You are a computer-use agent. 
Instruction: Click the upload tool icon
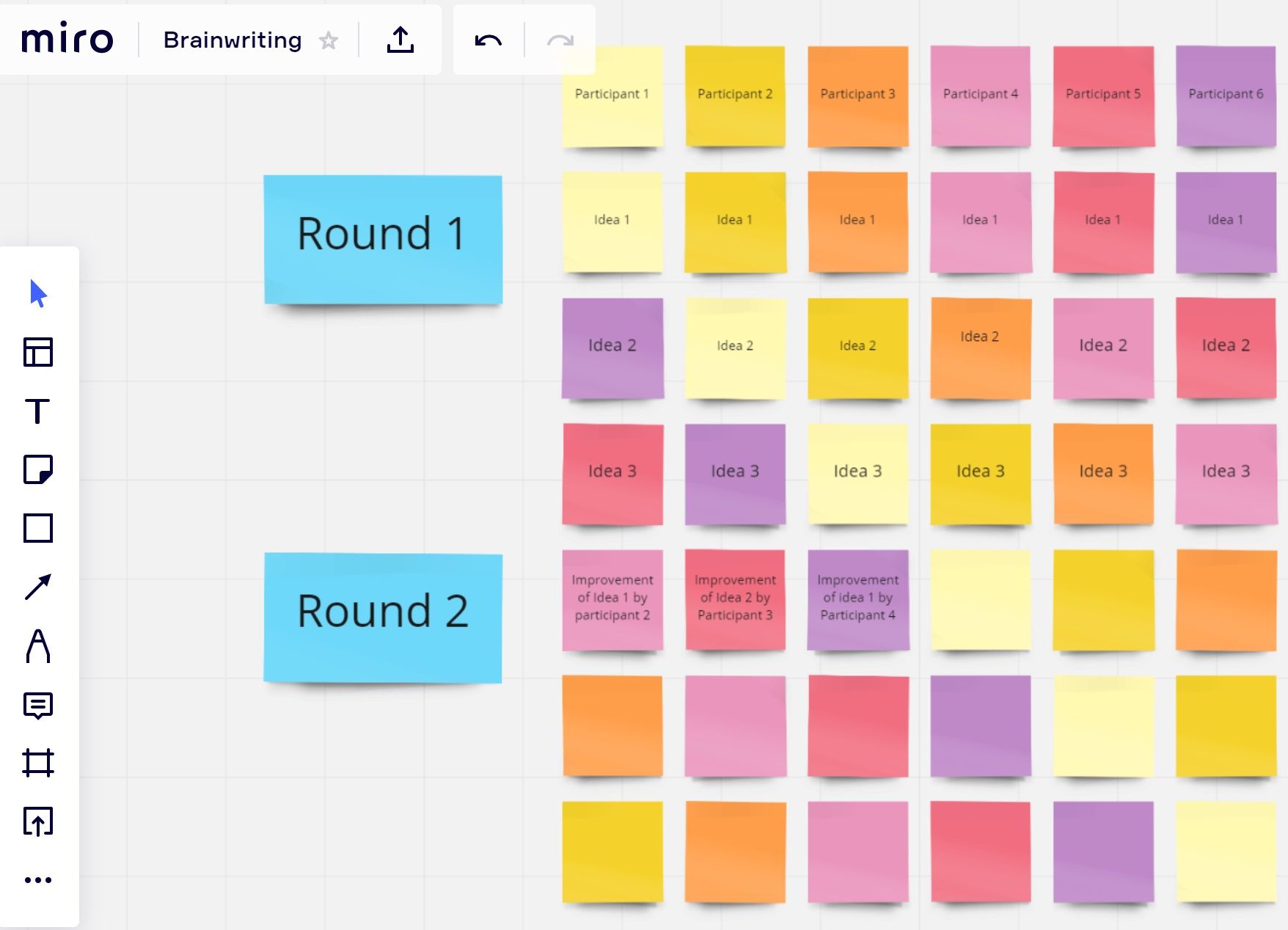point(38,821)
